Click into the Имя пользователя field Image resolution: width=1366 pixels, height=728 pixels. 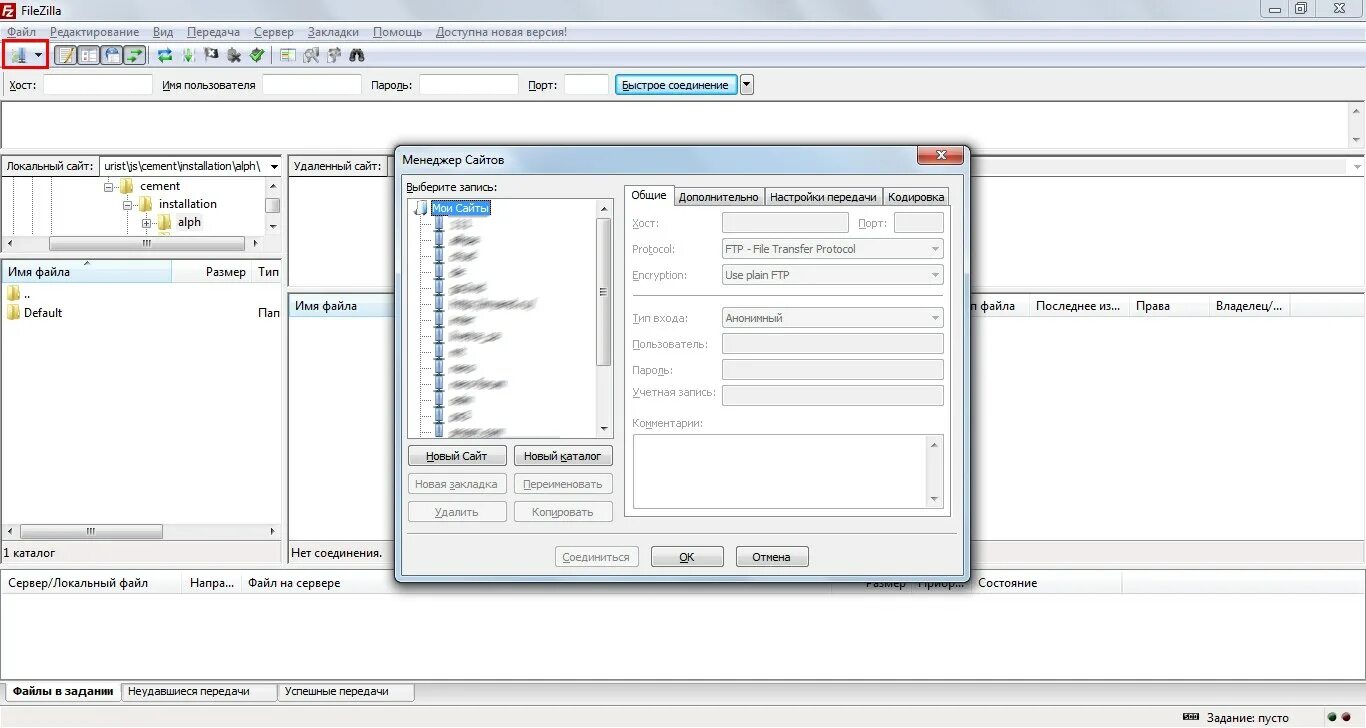312,85
